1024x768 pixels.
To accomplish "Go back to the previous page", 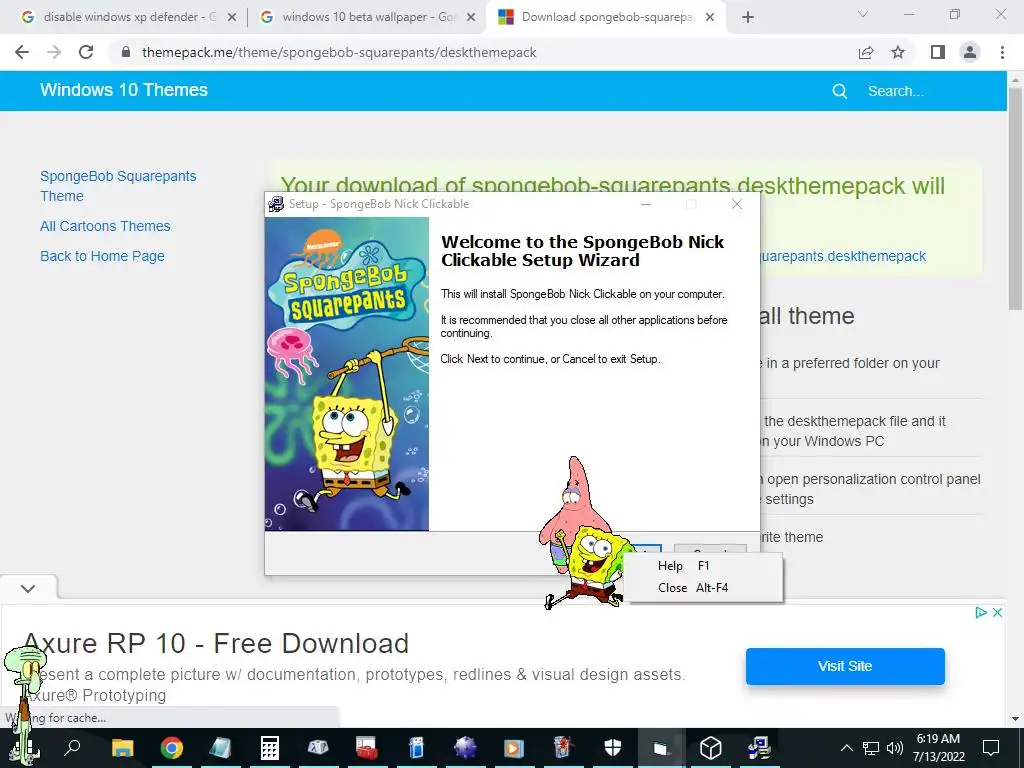I will pyautogui.click(x=22, y=52).
